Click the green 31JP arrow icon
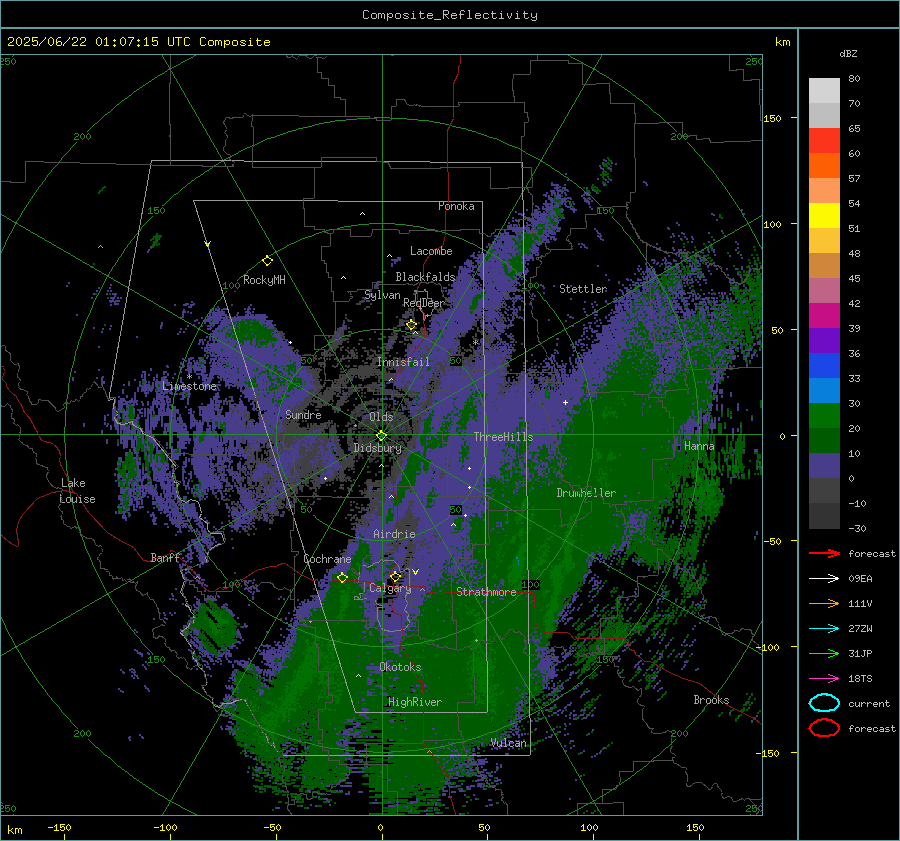The width and height of the screenshot is (900, 841). [x=824, y=653]
